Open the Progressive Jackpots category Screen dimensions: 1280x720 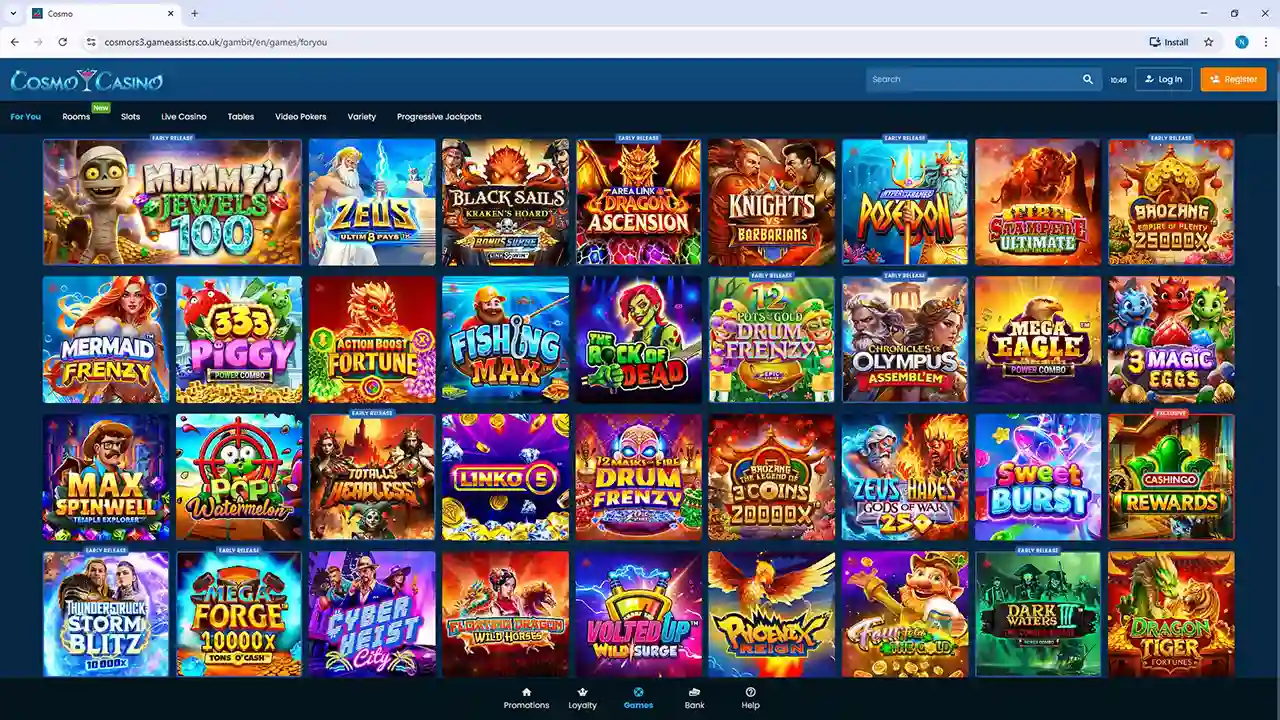[x=438, y=117]
